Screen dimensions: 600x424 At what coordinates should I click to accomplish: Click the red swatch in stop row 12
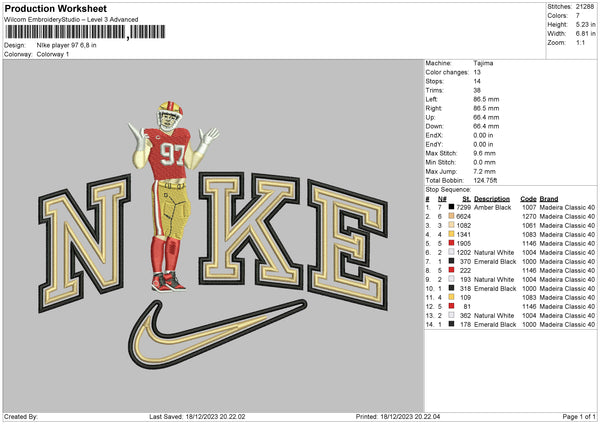452,306
